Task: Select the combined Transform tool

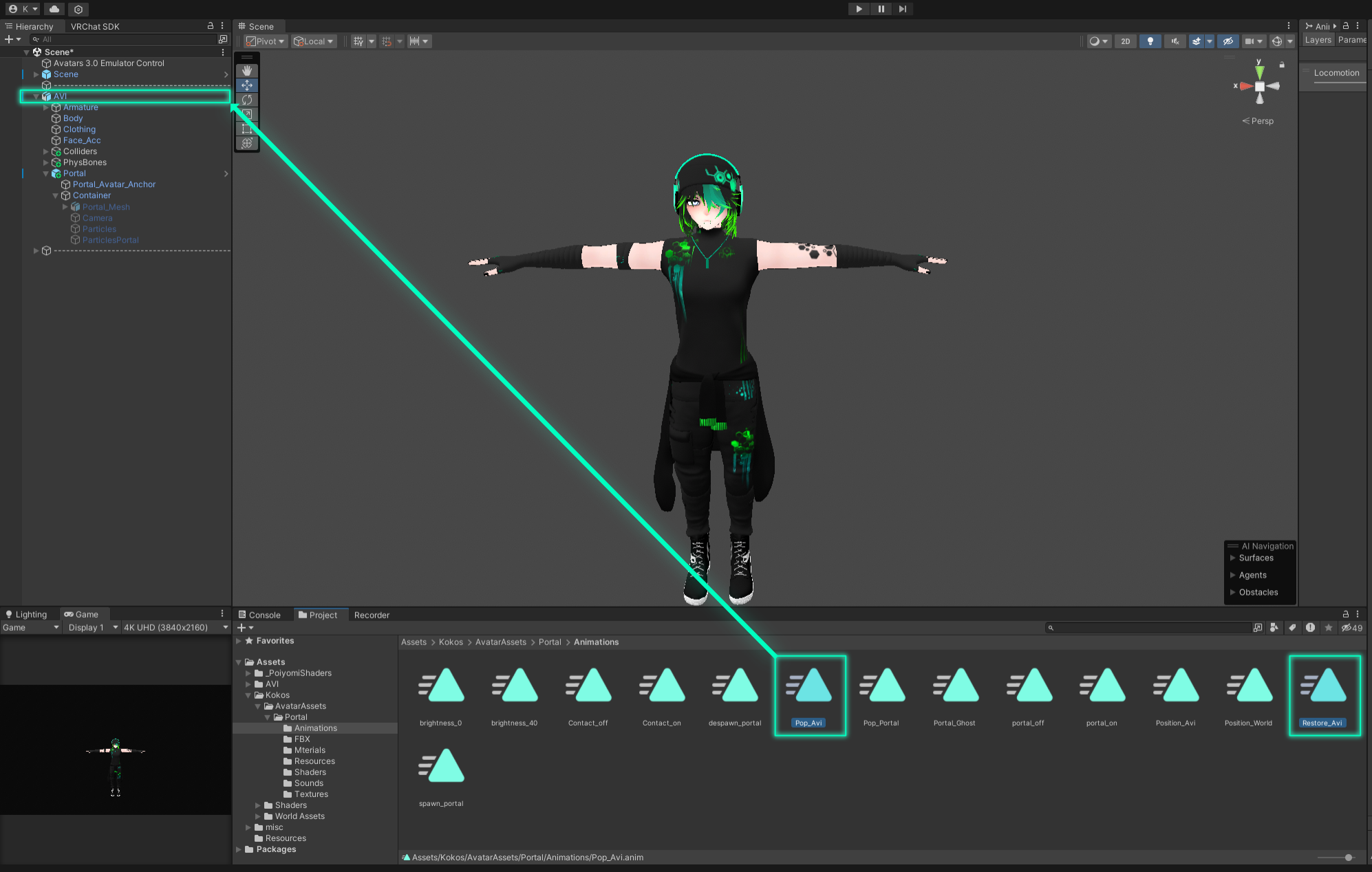Action: (247, 143)
